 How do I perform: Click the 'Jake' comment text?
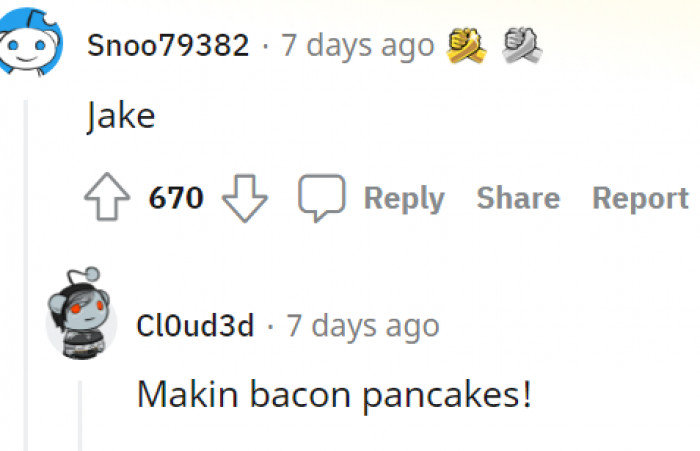121,117
